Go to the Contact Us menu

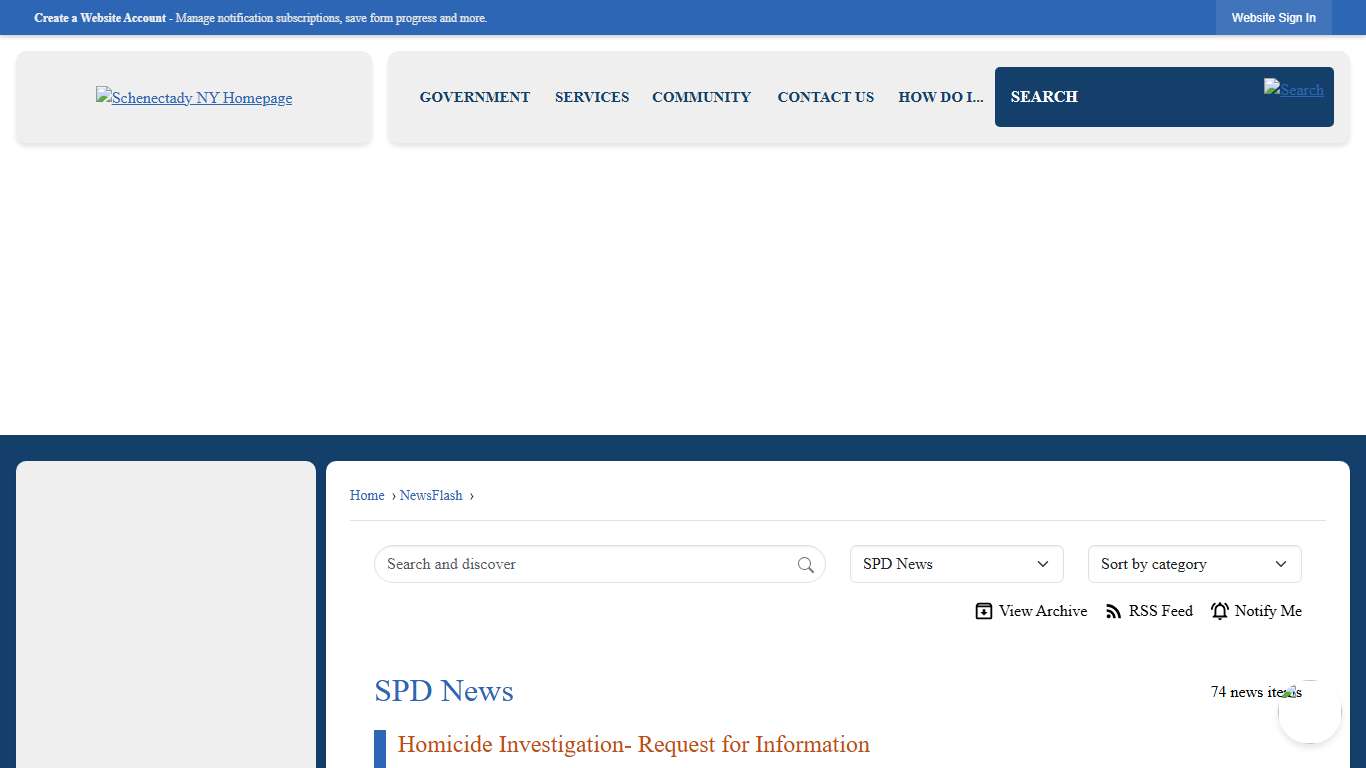[825, 97]
